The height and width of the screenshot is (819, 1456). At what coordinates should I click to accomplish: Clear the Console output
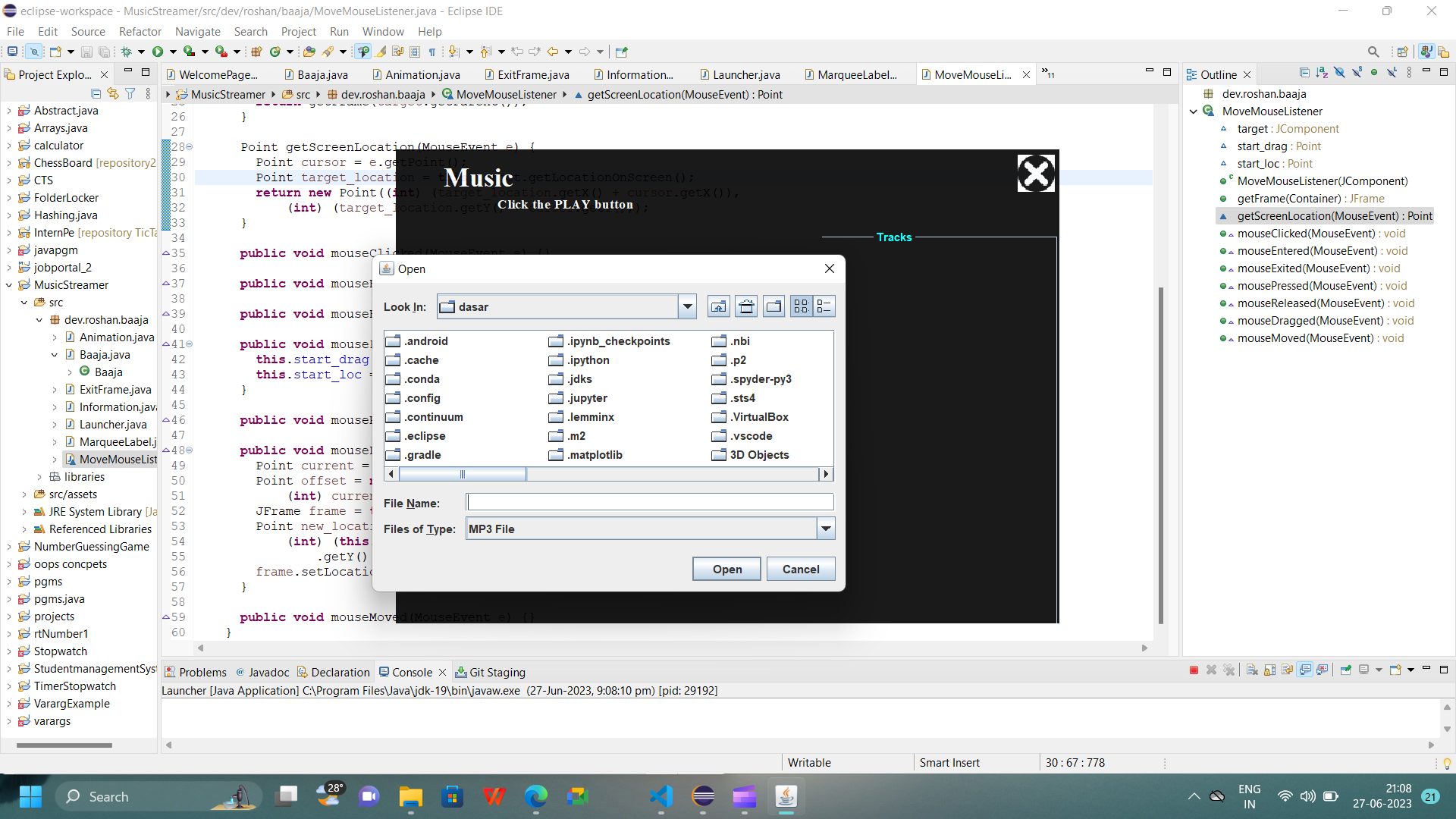pos(1252,670)
